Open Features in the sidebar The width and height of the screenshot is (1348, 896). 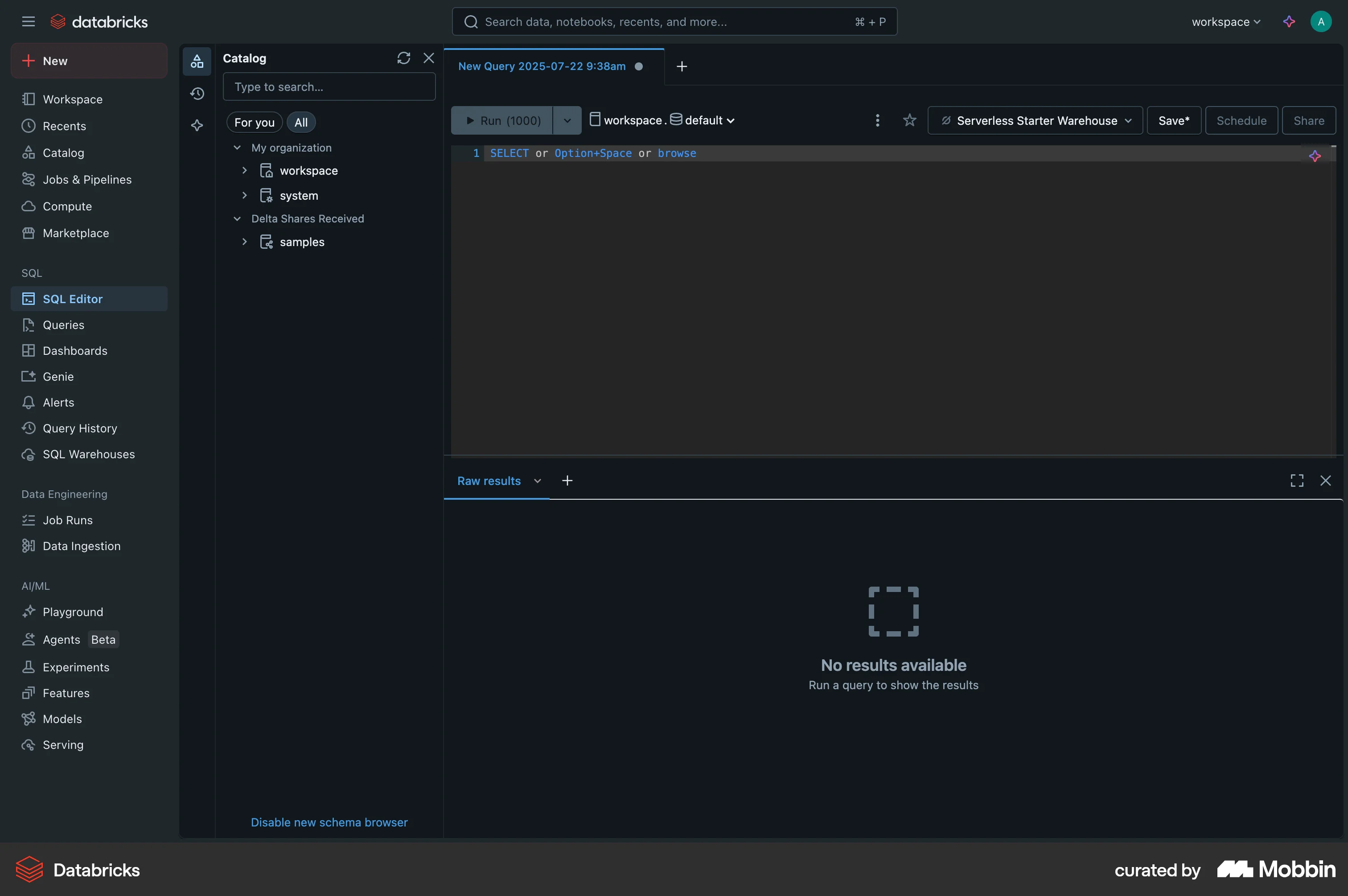(x=89, y=693)
